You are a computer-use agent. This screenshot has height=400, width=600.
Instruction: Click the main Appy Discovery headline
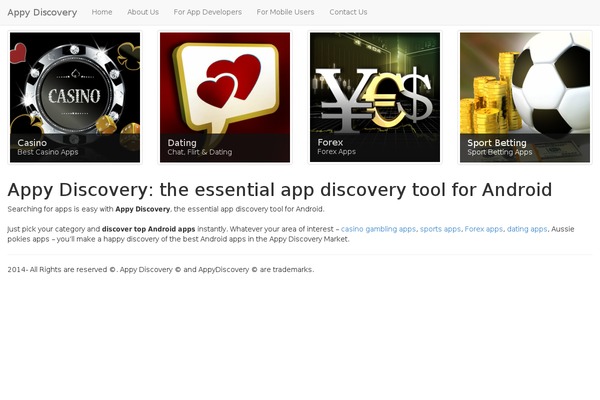280,190
